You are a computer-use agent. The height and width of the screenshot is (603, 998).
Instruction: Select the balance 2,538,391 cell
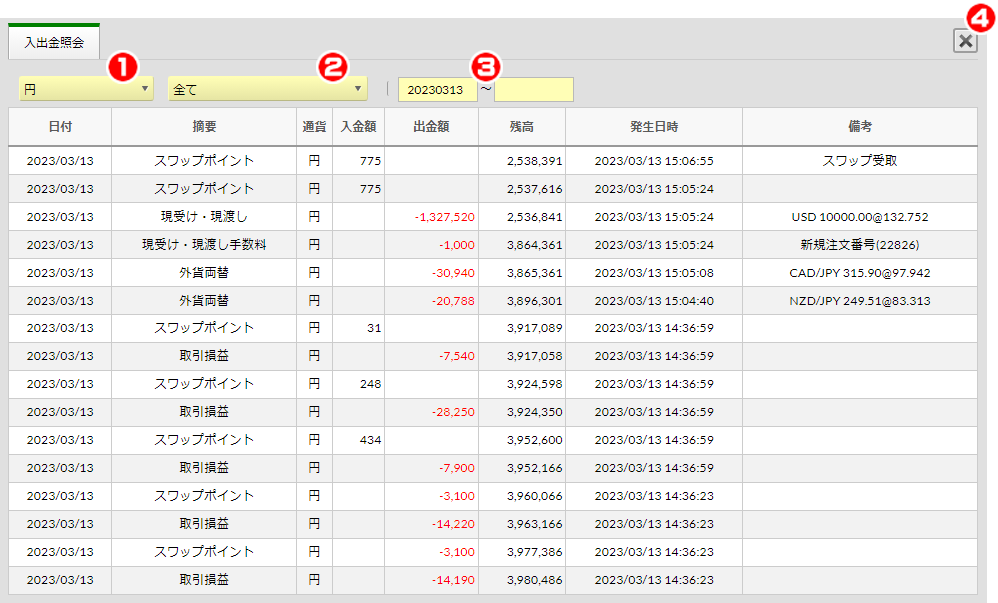(522, 160)
